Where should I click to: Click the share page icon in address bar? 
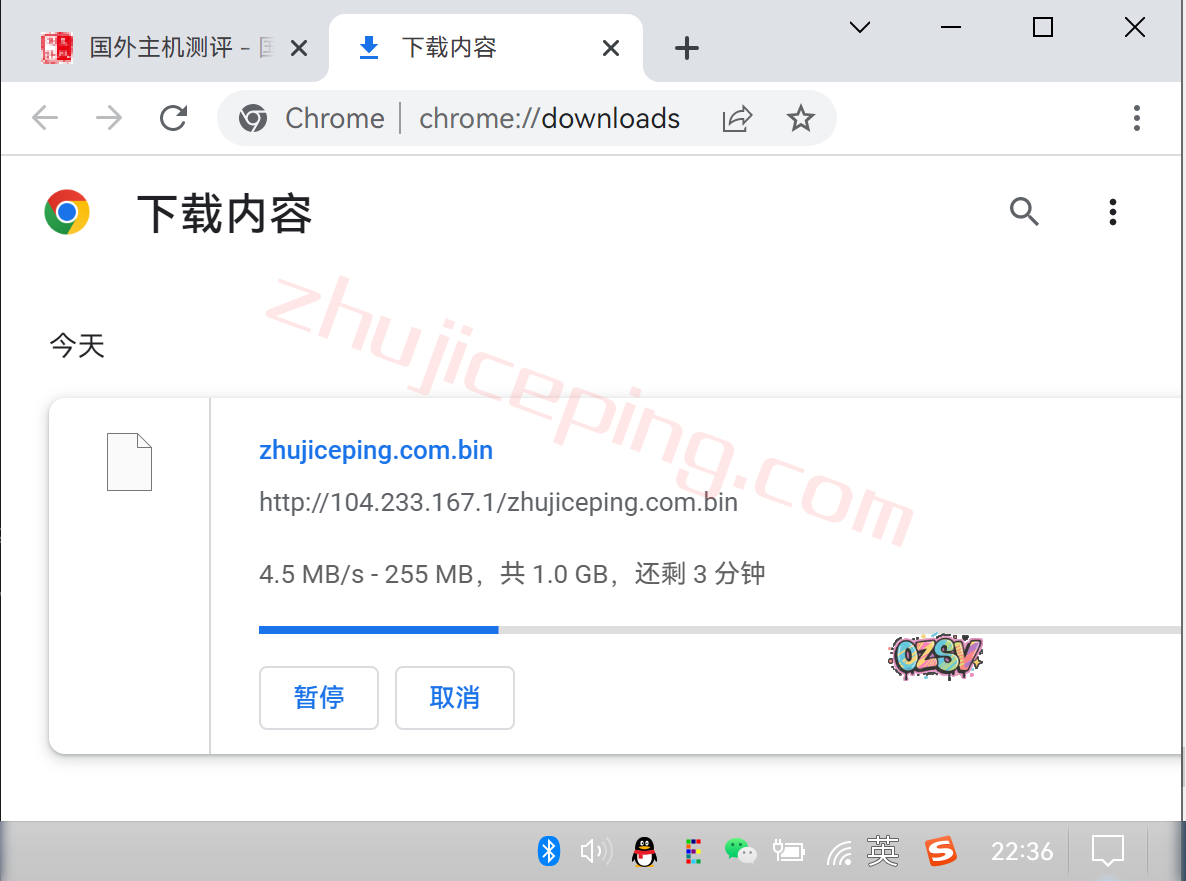click(x=737, y=119)
